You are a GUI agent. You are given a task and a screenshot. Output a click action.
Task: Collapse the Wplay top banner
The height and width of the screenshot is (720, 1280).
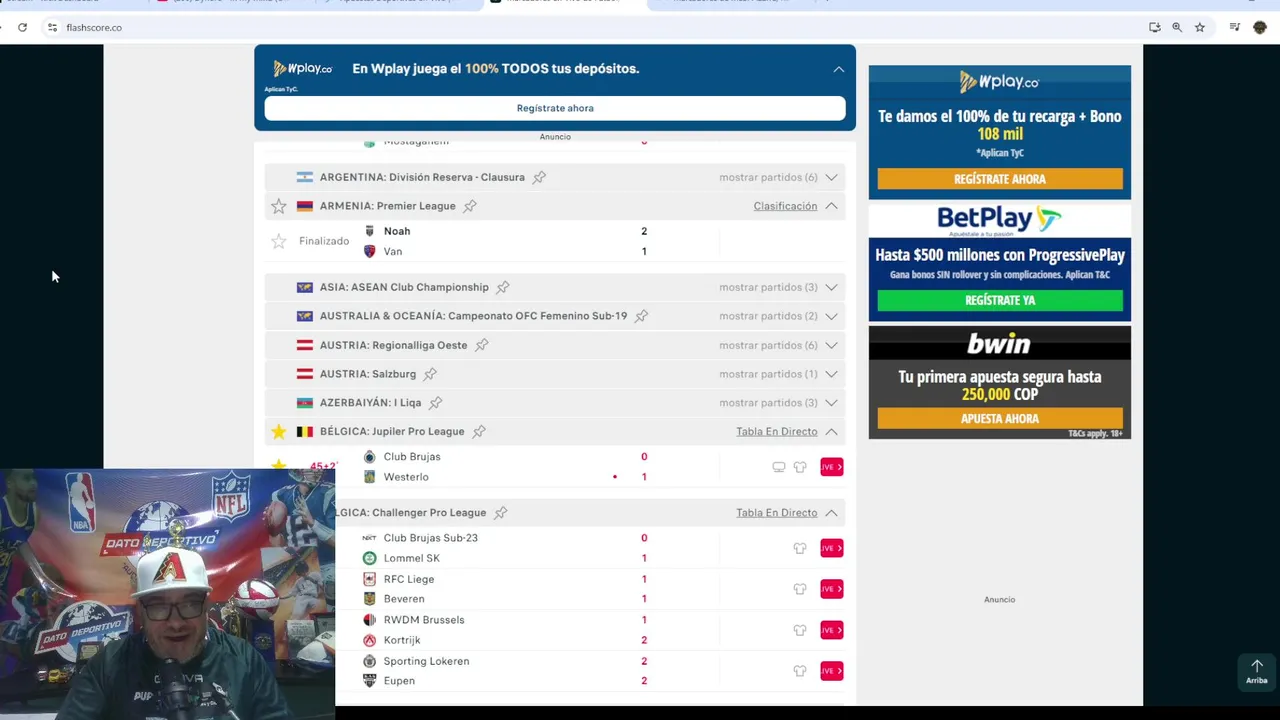pyautogui.click(x=839, y=69)
